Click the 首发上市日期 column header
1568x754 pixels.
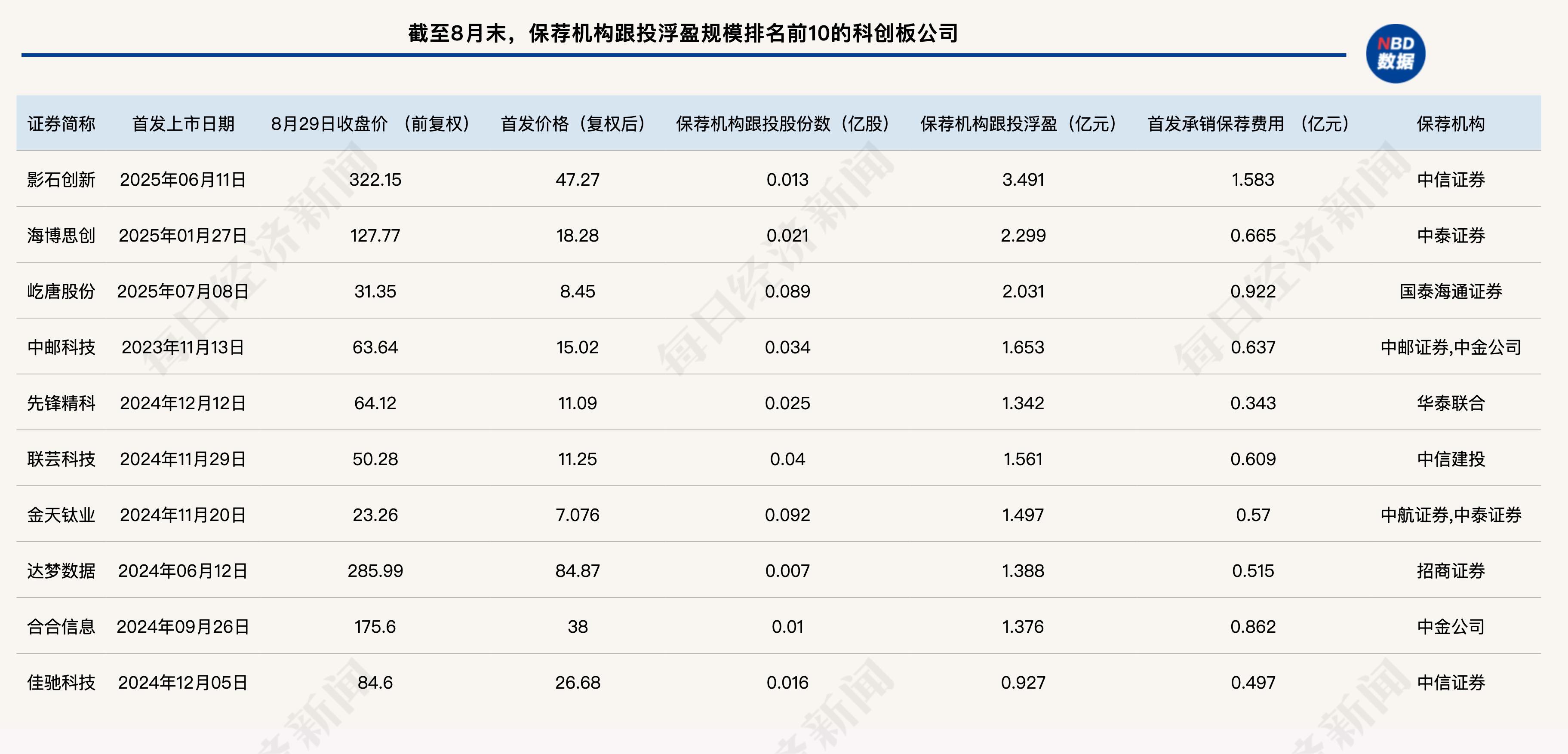[184, 124]
